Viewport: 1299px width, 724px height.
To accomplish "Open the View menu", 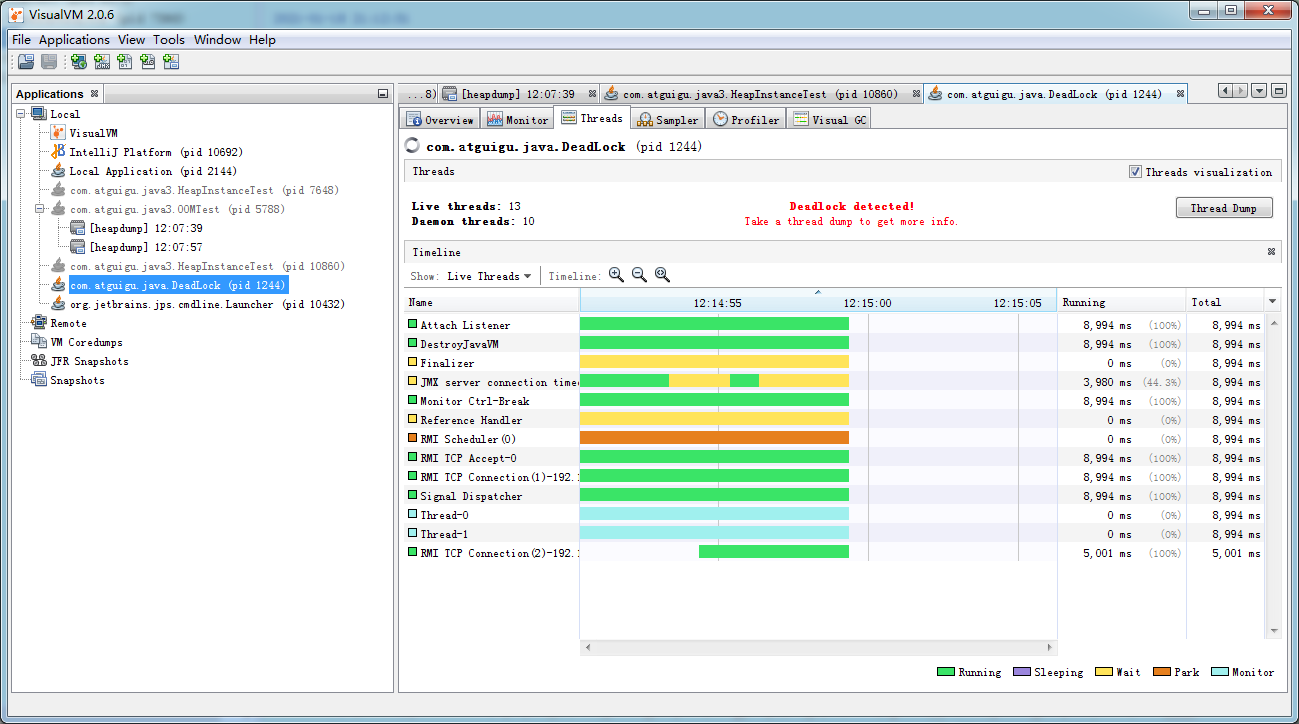I will pyautogui.click(x=131, y=40).
